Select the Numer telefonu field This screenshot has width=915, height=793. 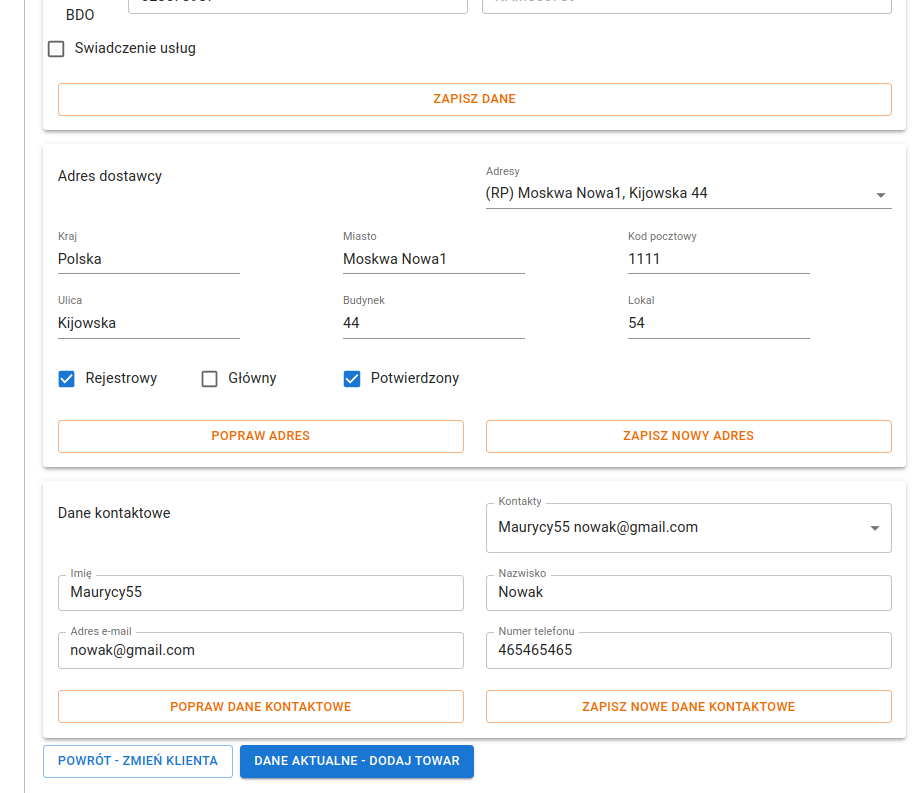(688, 650)
